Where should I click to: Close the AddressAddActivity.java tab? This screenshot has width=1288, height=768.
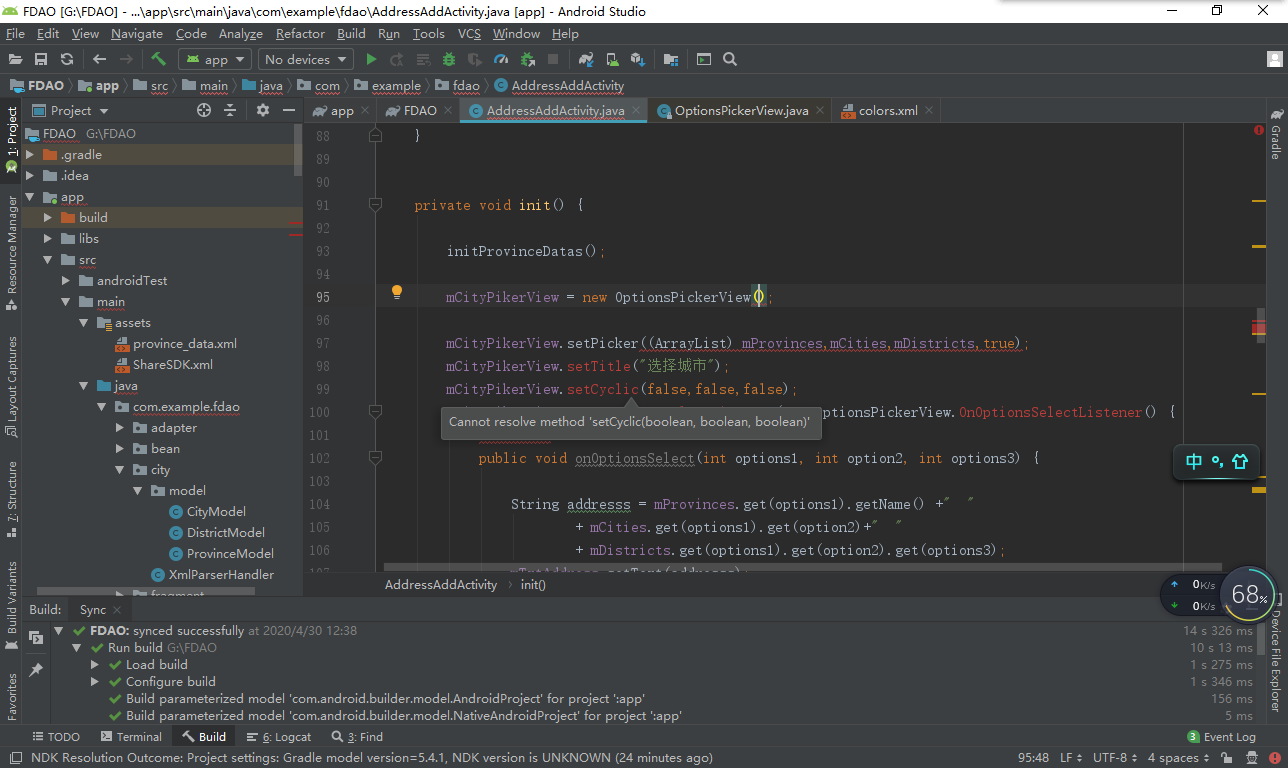tap(637, 111)
